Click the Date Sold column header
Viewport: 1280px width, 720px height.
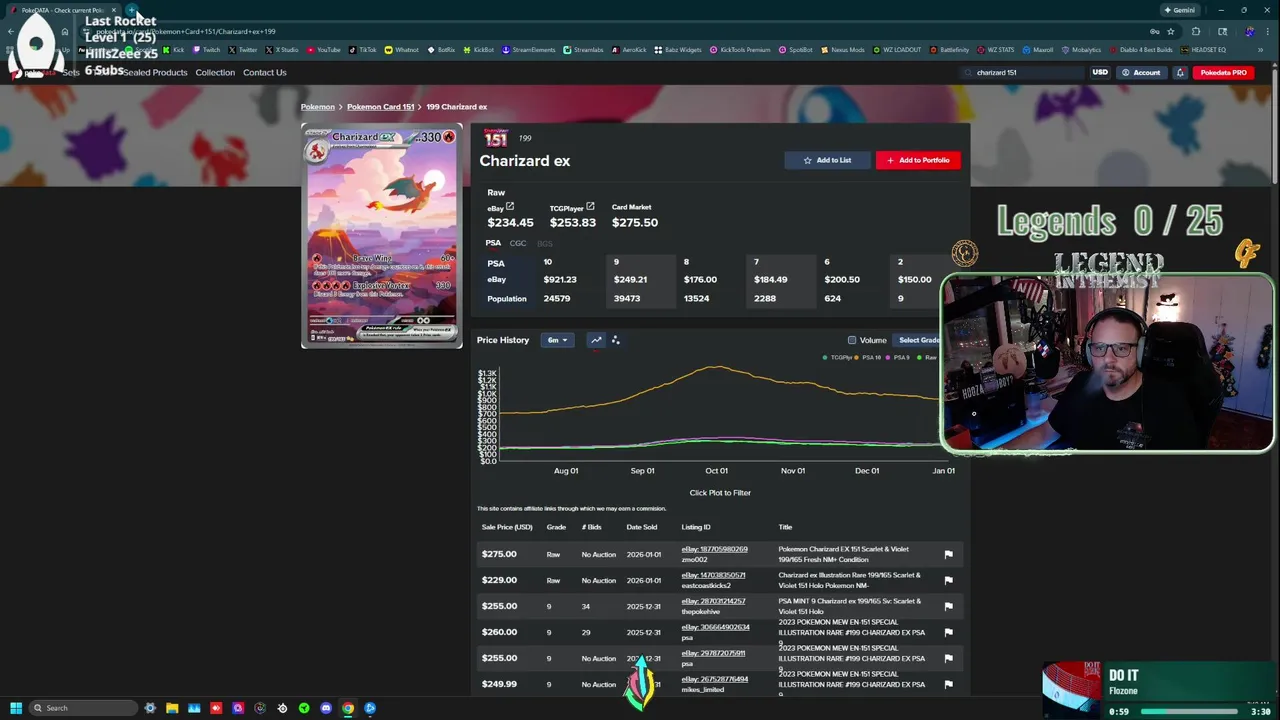[x=642, y=527]
